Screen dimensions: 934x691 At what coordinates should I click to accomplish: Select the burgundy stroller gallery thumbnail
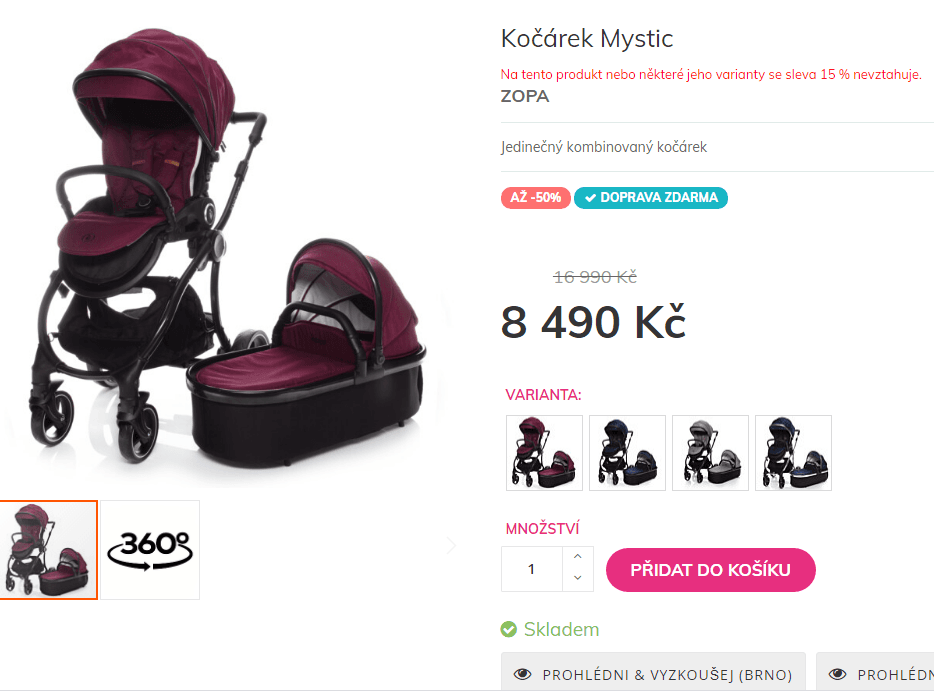coord(48,550)
